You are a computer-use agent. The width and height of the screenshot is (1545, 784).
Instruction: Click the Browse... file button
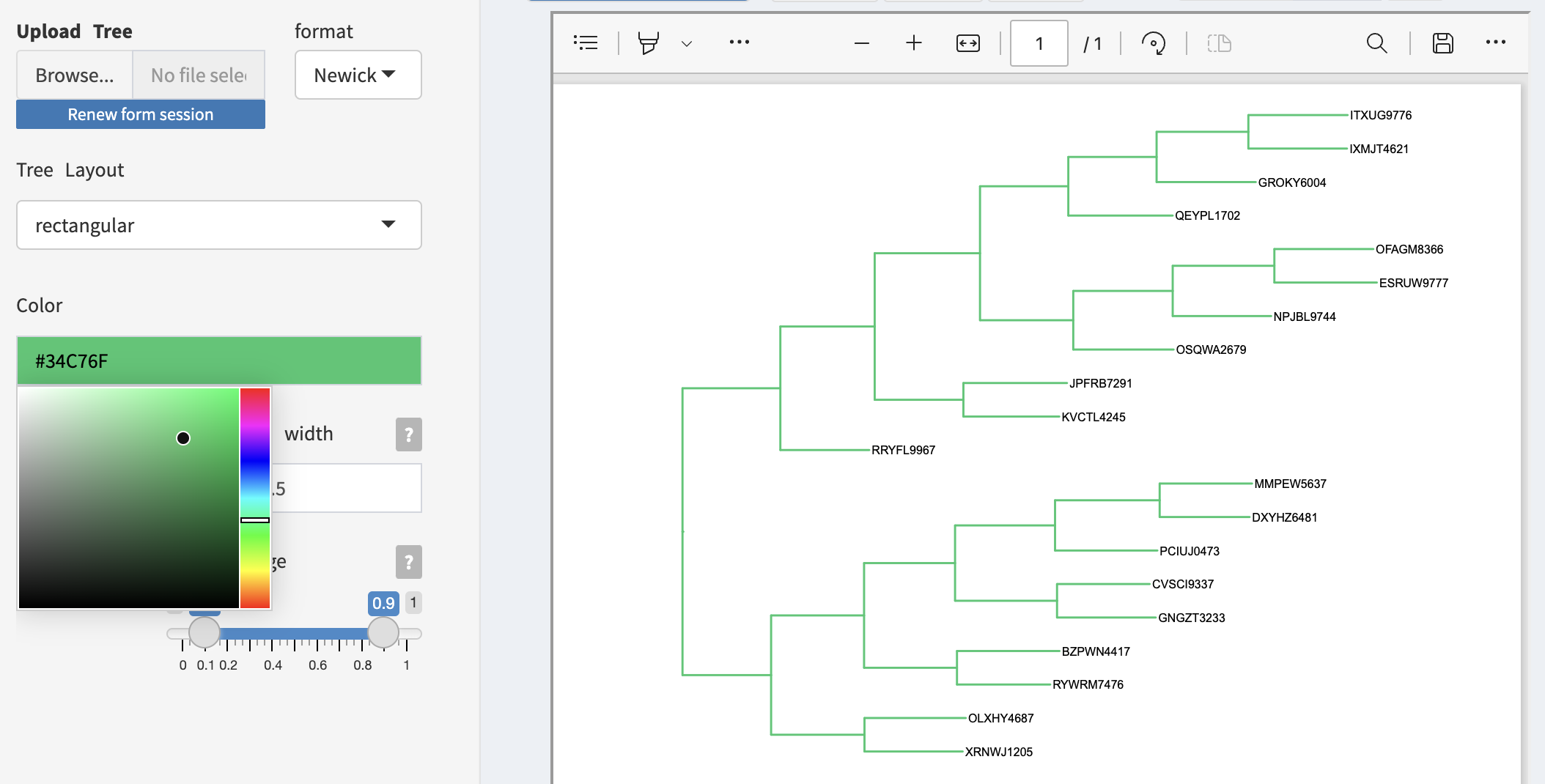pyautogui.click(x=75, y=75)
